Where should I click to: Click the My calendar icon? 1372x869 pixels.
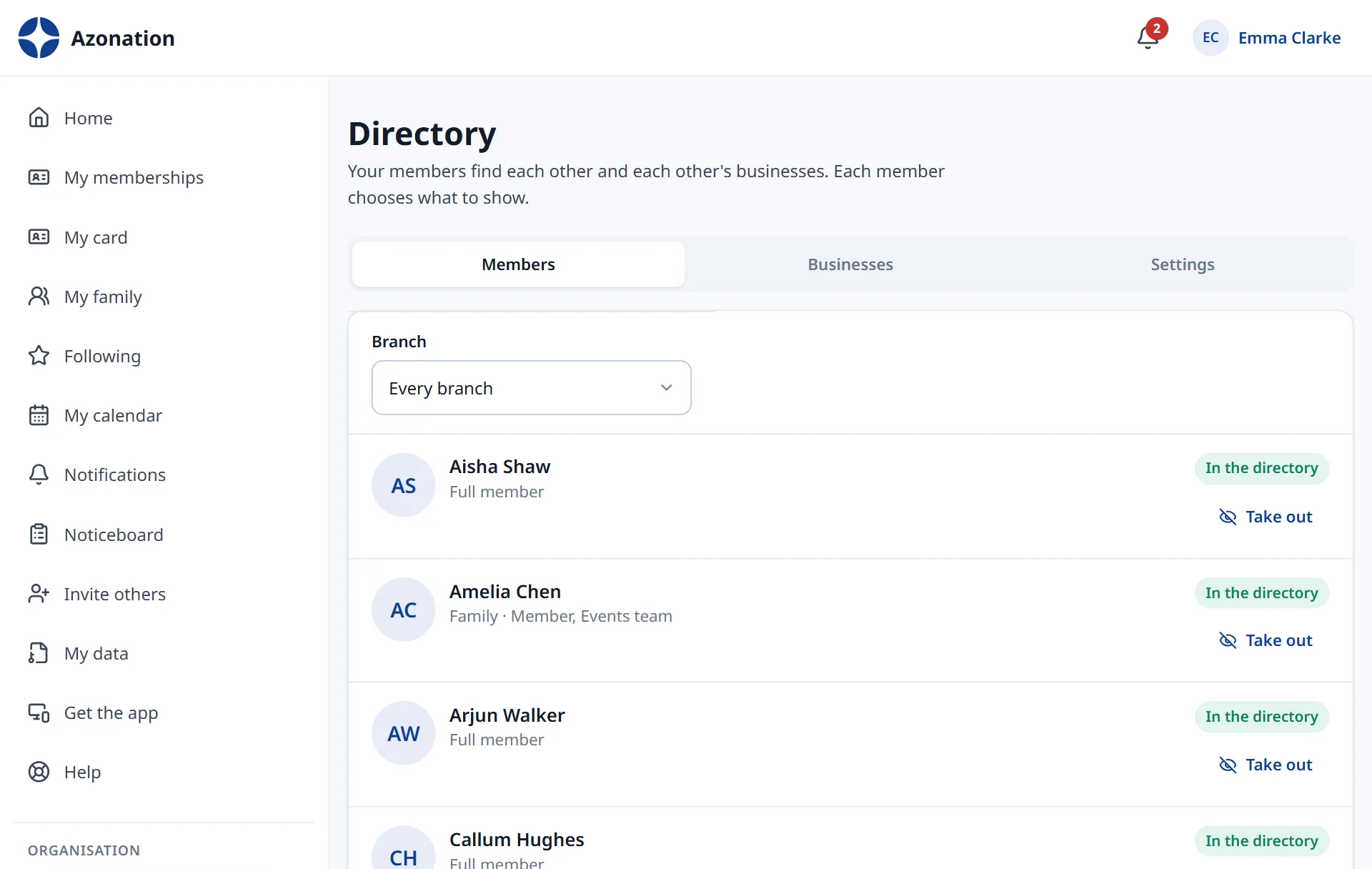pyautogui.click(x=39, y=415)
